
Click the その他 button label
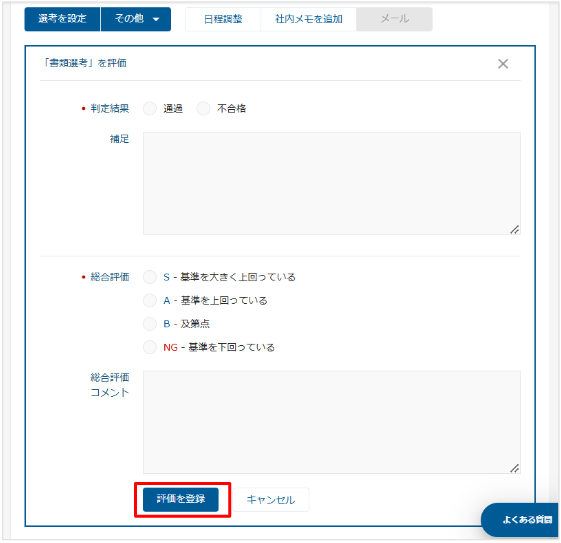129,19
